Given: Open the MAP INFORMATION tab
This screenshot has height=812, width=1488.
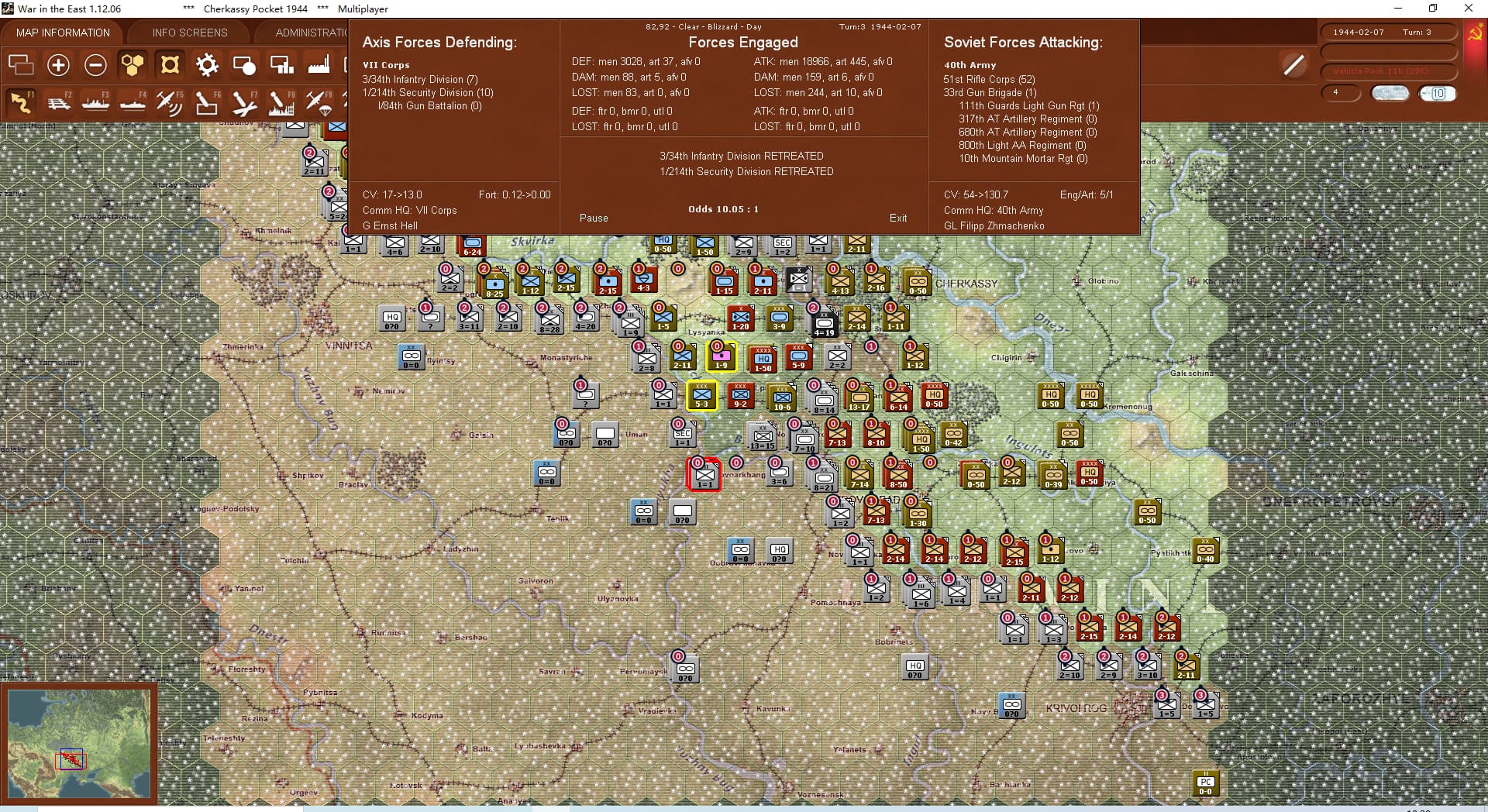Looking at the screenshot, I should tap(63, 33).
